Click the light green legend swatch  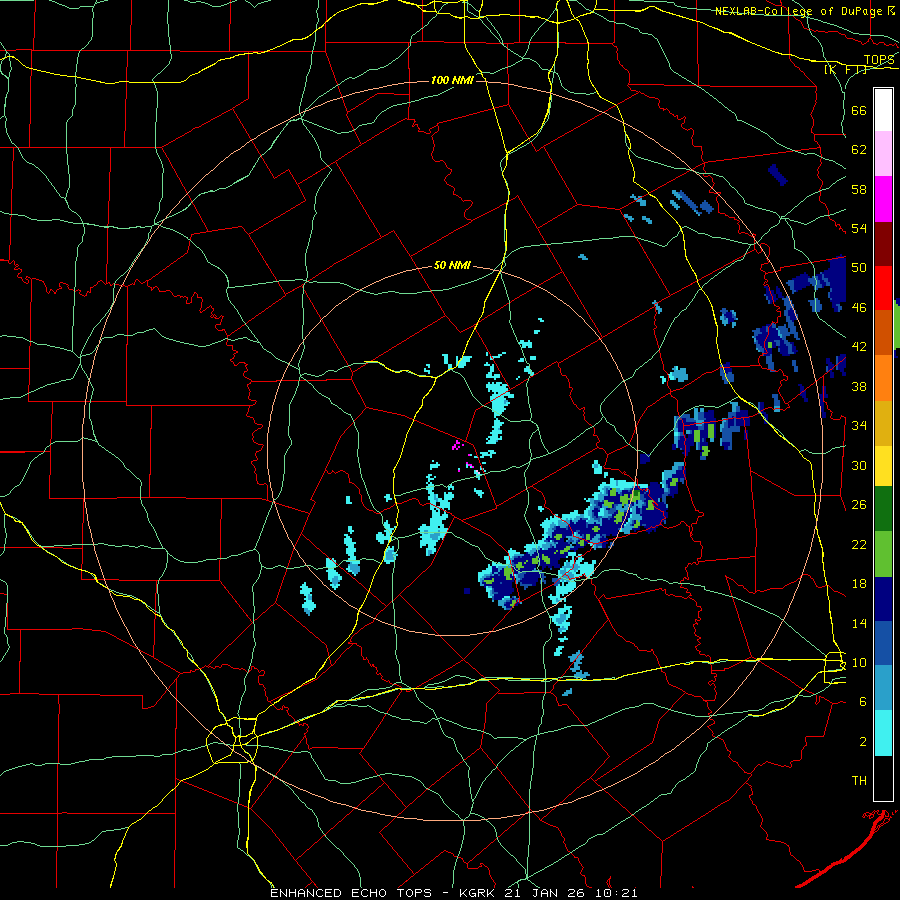883,554
